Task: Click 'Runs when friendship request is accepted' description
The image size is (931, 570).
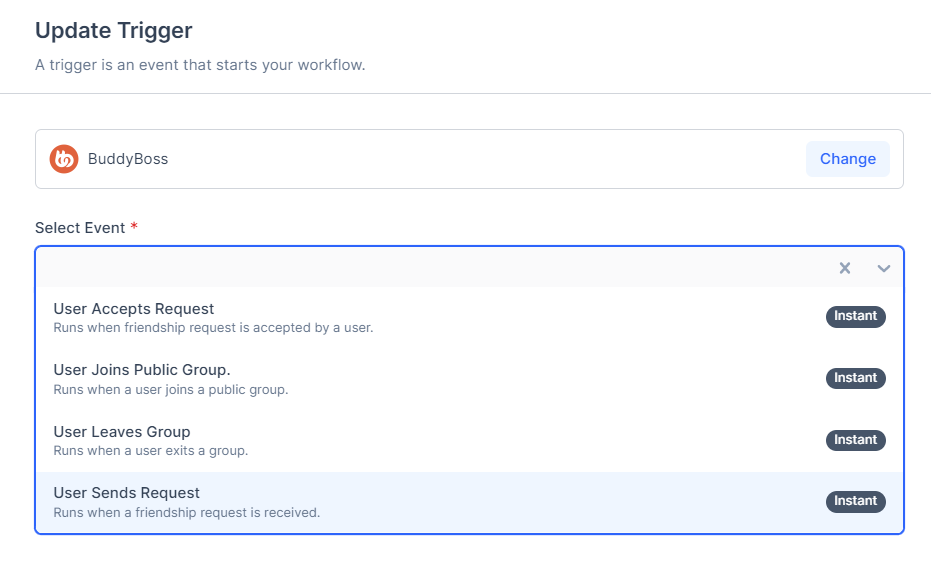Action: [x=213, y=327]
